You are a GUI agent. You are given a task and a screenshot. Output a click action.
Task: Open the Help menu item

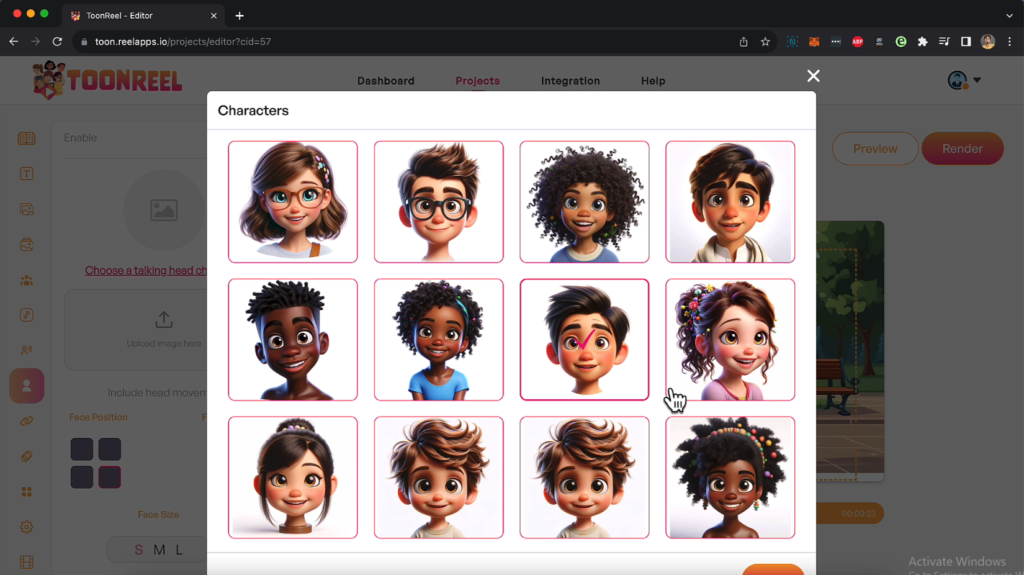pos(653,81)
